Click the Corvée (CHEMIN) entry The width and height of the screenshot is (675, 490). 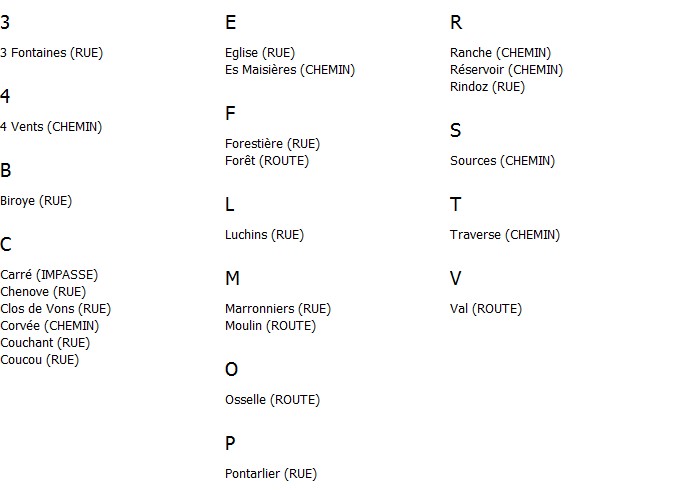tap(50, 326)
